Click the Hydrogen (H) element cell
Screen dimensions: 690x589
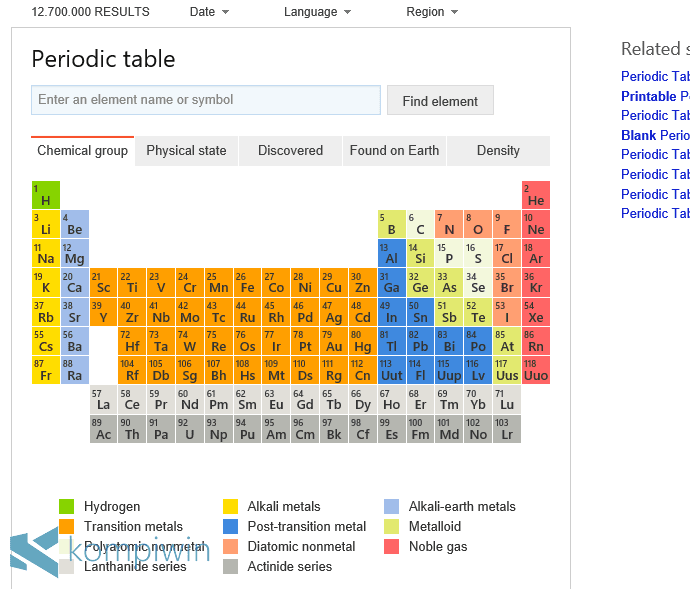(46, 195)
